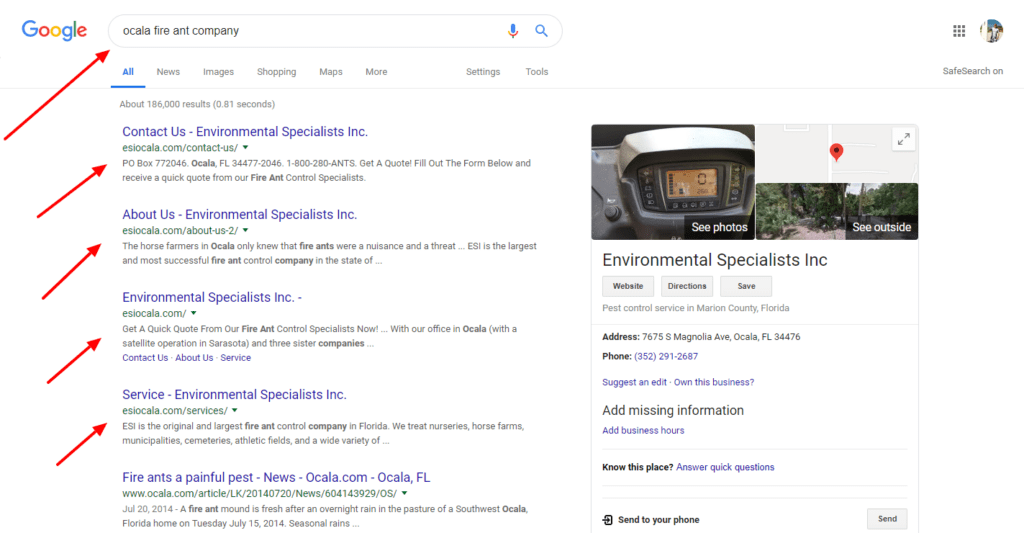Open search Settings
The image size is (1024, 533).
(483, 72)
